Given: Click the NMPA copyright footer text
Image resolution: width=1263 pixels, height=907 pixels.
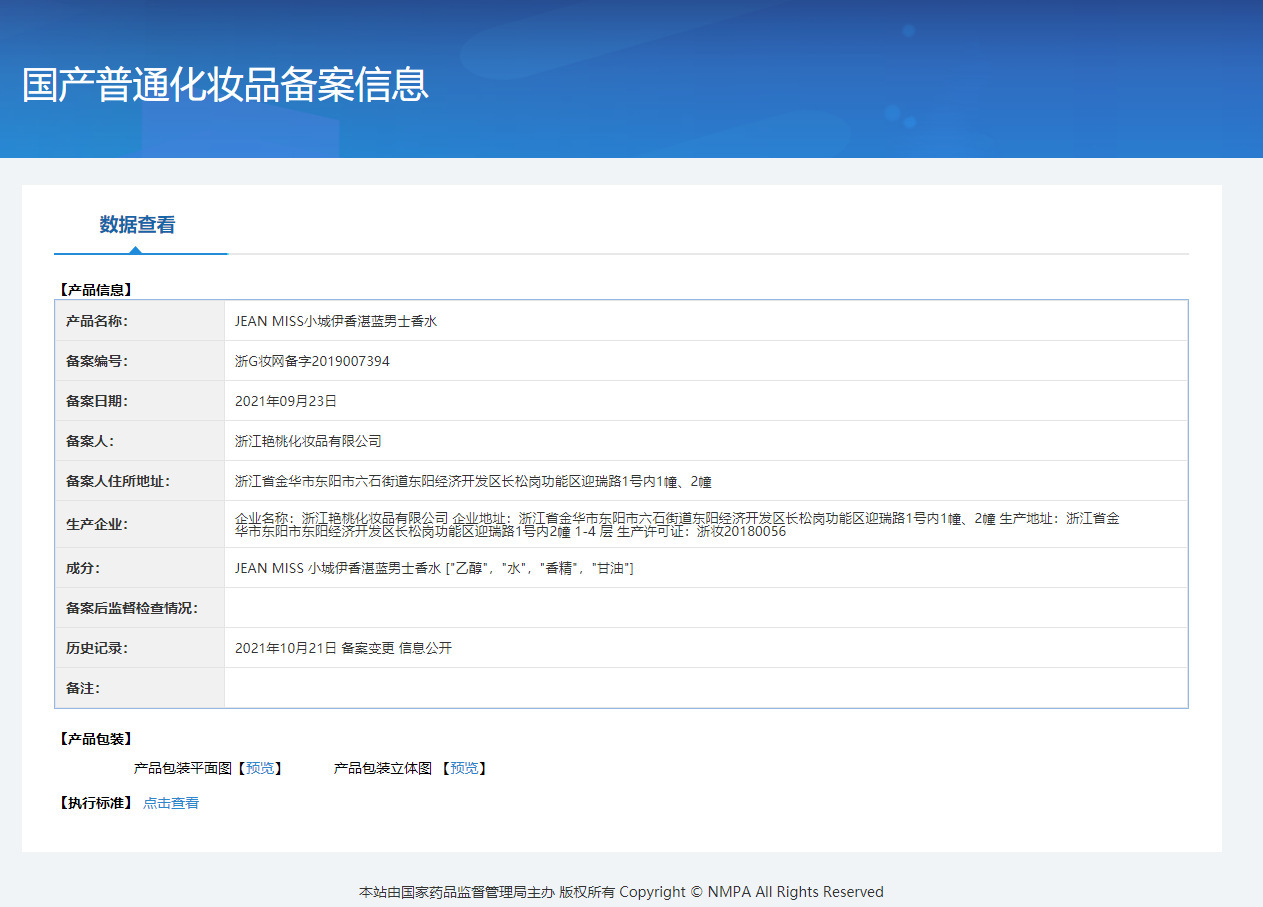Looking at the screenshot, I should coord(621,892).
